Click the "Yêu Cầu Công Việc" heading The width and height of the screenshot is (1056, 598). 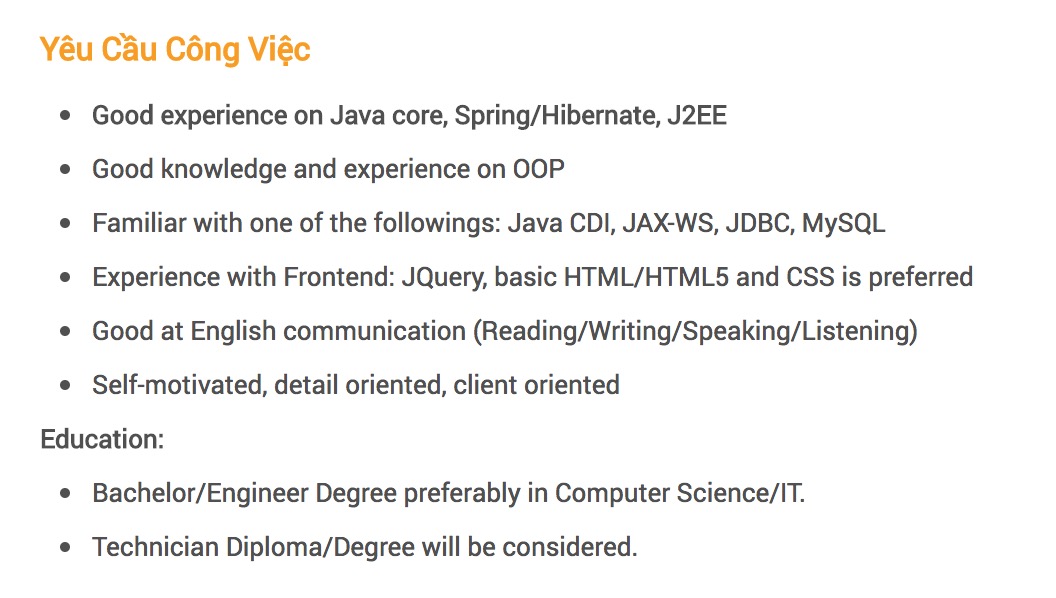175,50
